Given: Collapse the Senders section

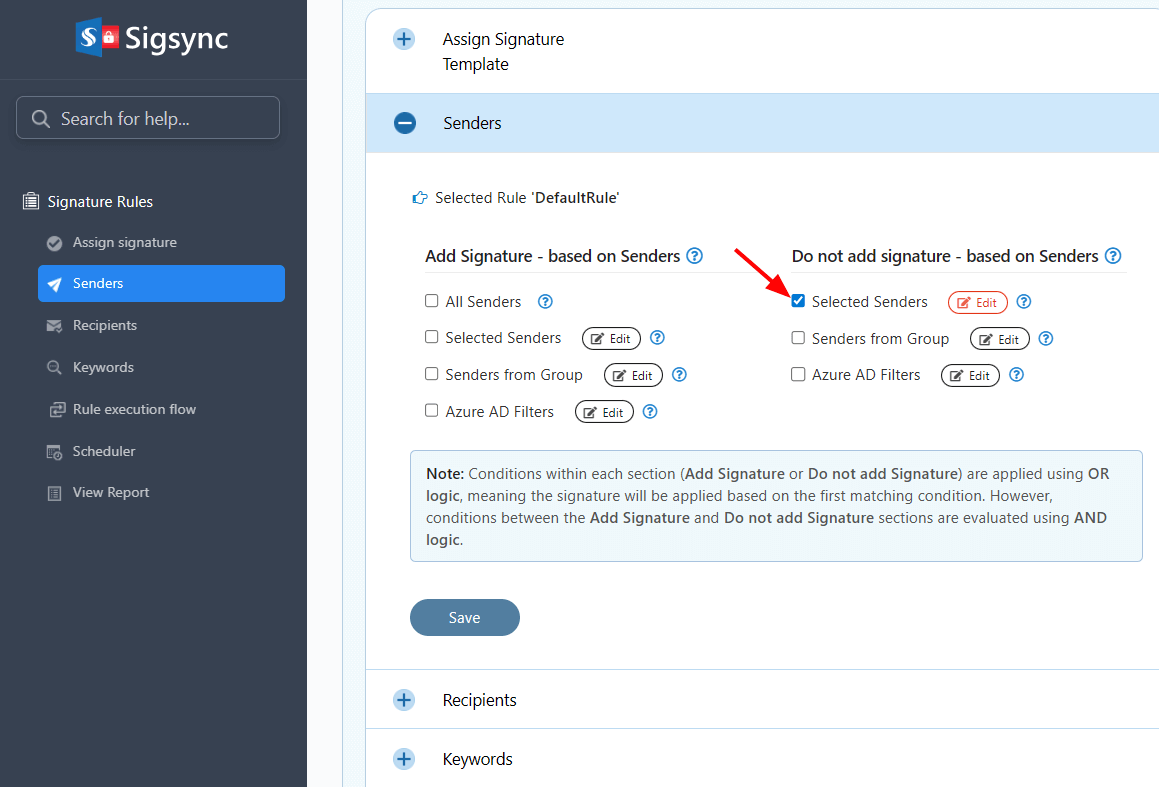Looking at the screenshot, I should pos(404,123).
